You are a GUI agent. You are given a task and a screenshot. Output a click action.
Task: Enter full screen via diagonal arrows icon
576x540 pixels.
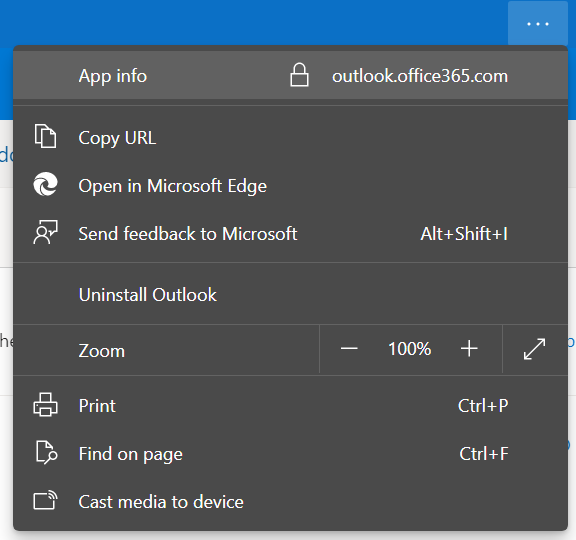click(534, 349)
